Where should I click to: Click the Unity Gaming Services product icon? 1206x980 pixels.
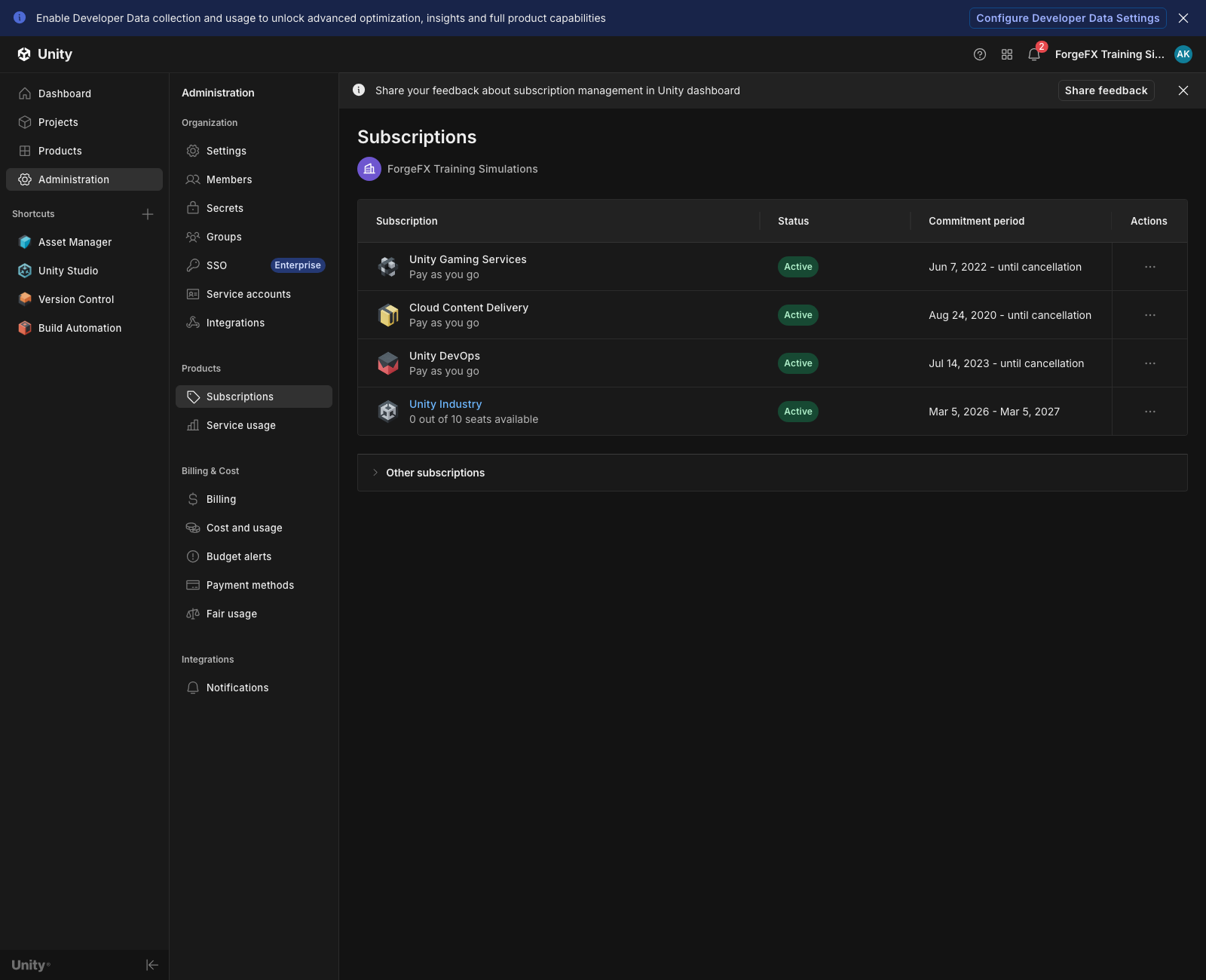pos(388,267)
